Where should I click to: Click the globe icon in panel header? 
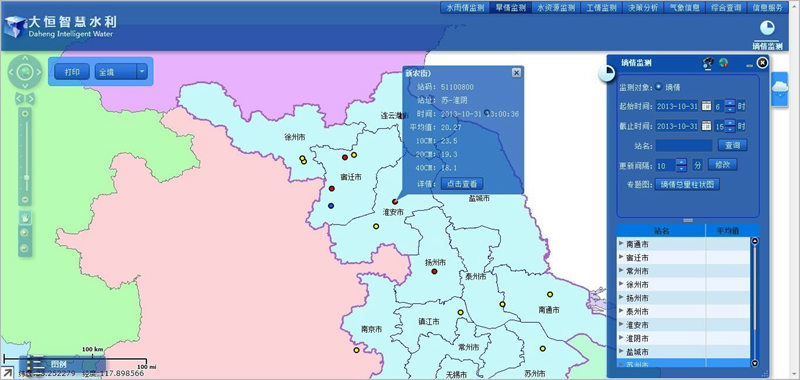(x=723, y=63)
